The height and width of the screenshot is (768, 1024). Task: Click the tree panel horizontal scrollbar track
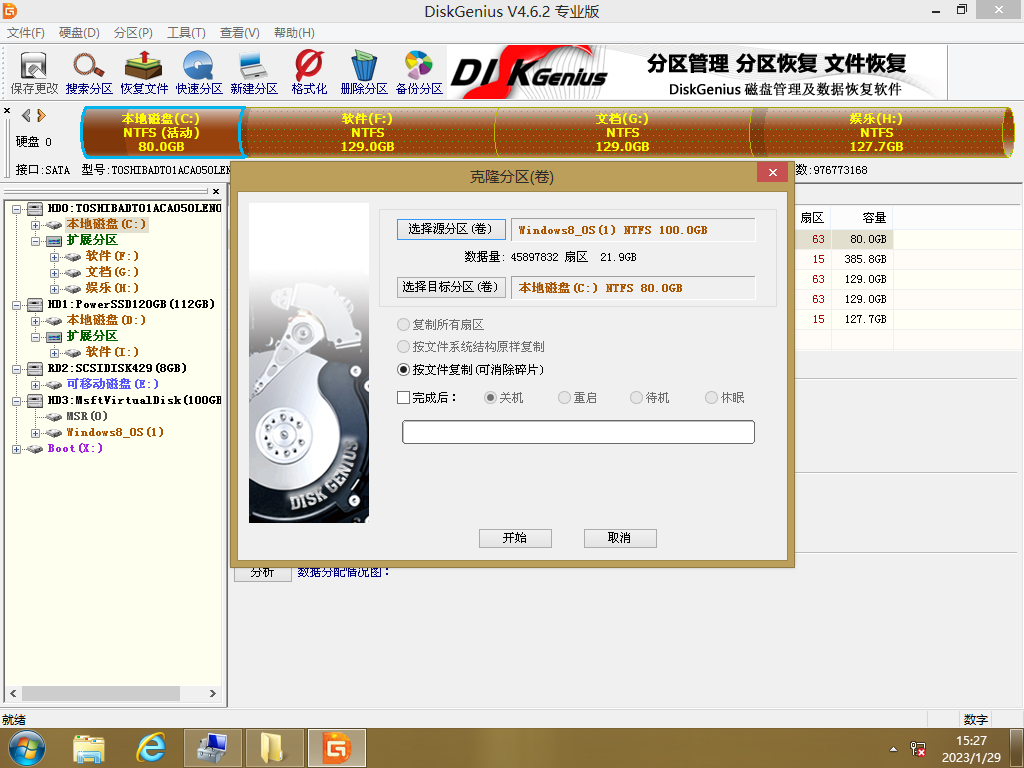[113, 694]
